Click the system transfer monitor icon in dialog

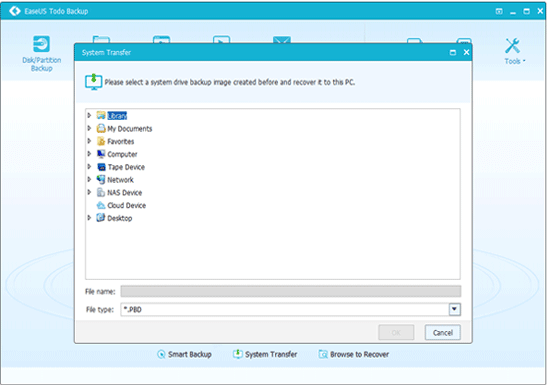(94, 82)
